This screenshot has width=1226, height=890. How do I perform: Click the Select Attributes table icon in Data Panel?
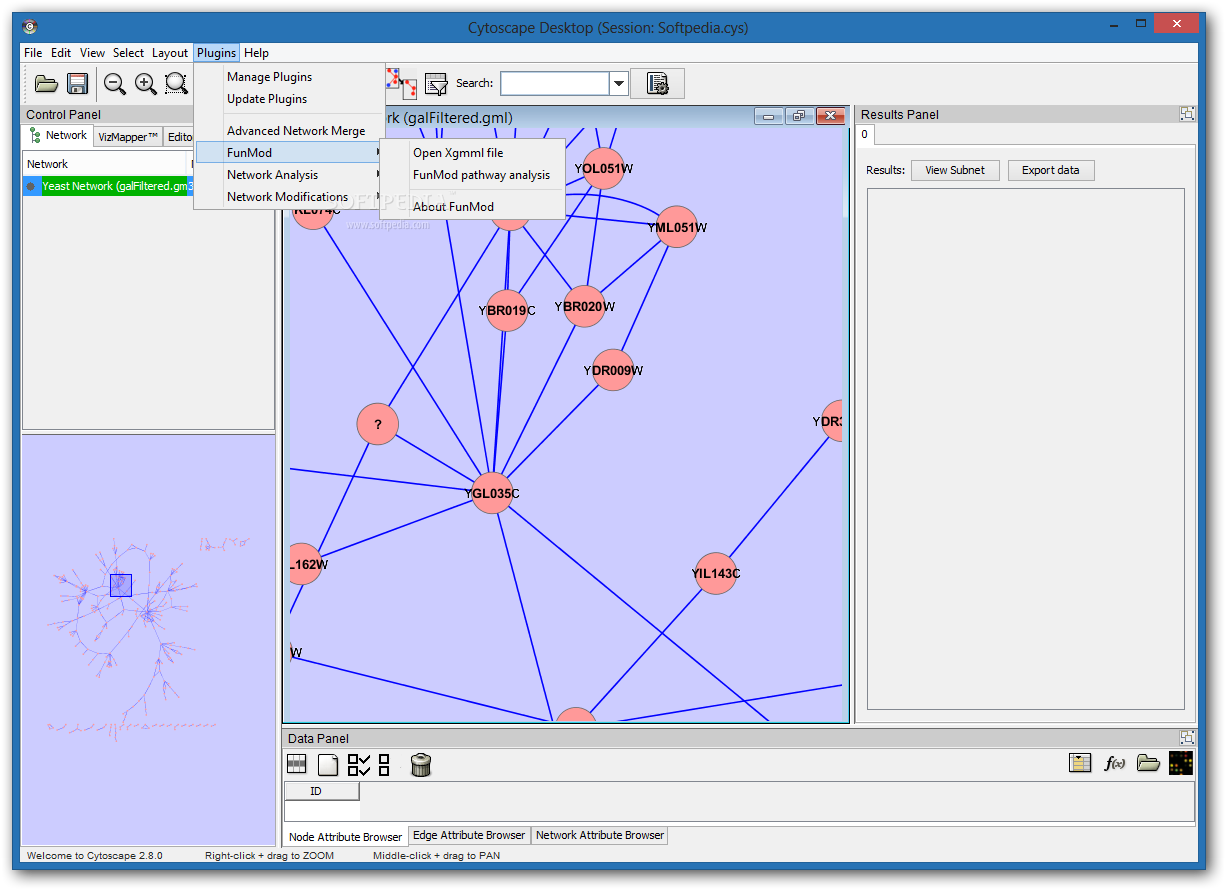click(x=297, y=765)
